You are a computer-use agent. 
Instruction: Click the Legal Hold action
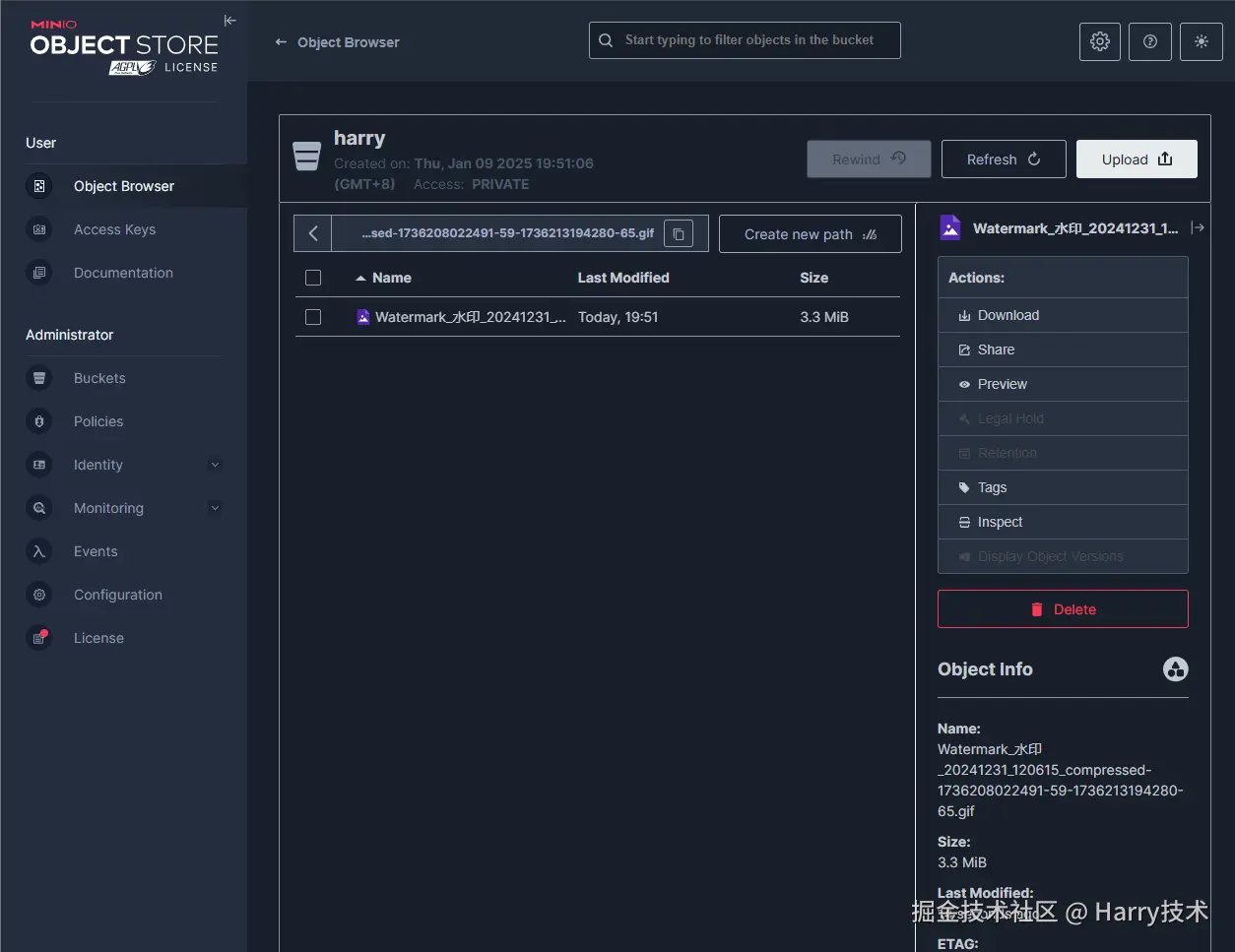pos(1063,418)
